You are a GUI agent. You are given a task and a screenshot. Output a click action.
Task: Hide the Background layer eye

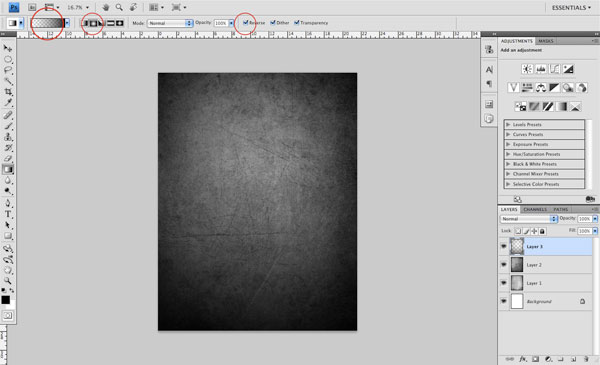pyautogui.click(x=504, y=301)
